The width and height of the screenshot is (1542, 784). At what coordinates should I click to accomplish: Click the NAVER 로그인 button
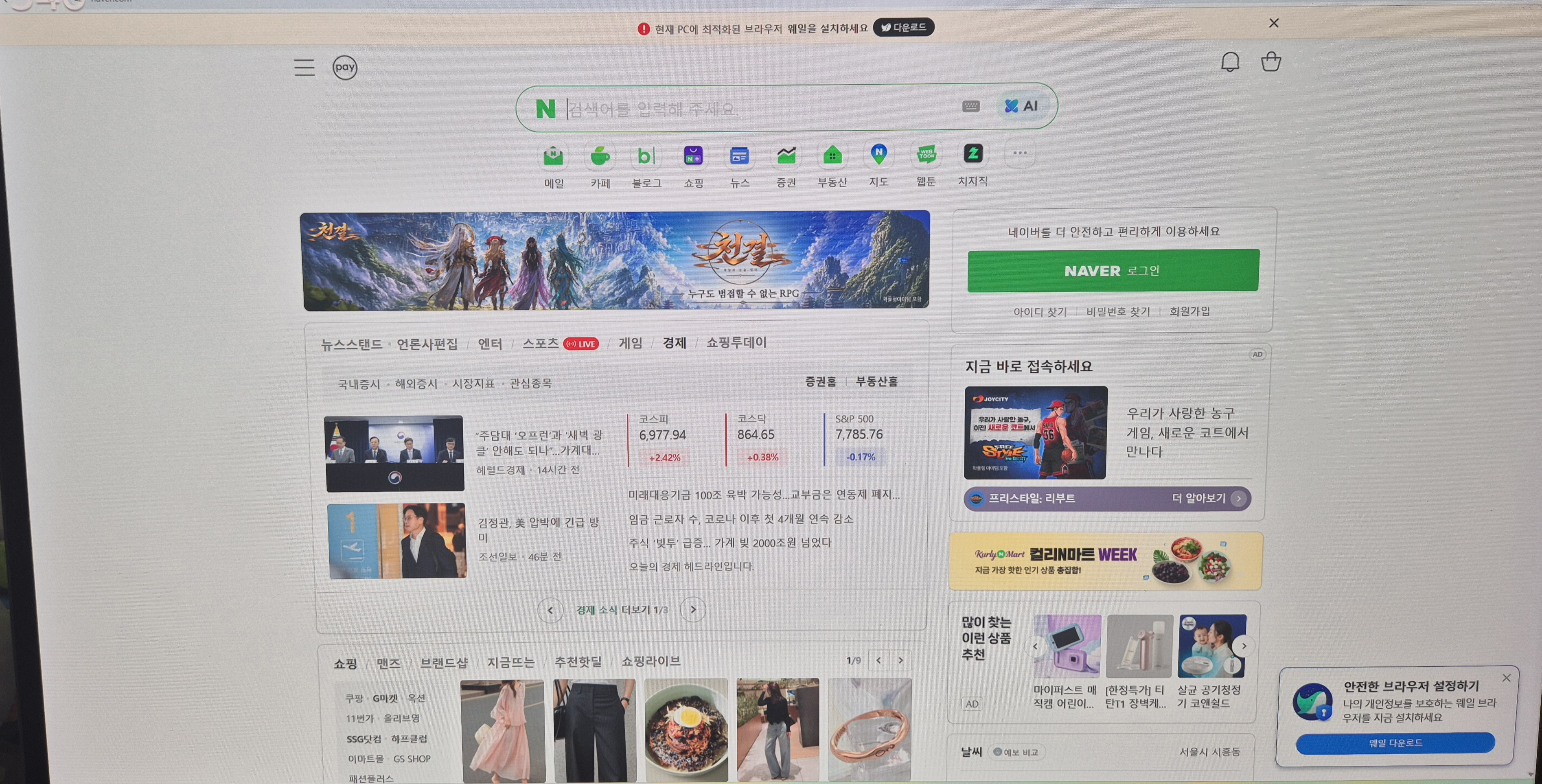pos(1113,271)
